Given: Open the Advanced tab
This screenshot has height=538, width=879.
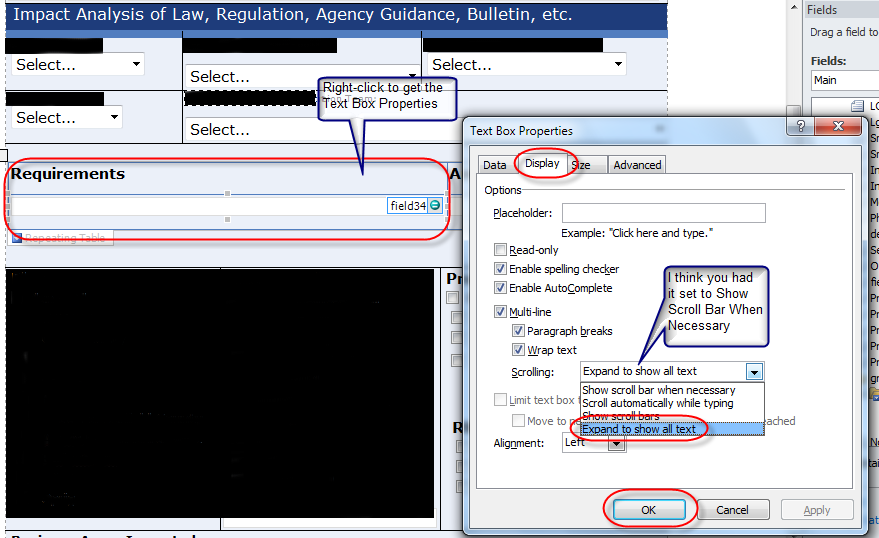Looking at the screenshot, I should pyautogui.click(x=637, y=165).
